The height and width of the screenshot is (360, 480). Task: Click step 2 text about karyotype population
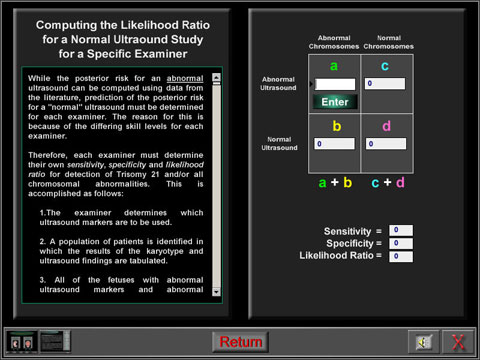click(x=121, y=251)
